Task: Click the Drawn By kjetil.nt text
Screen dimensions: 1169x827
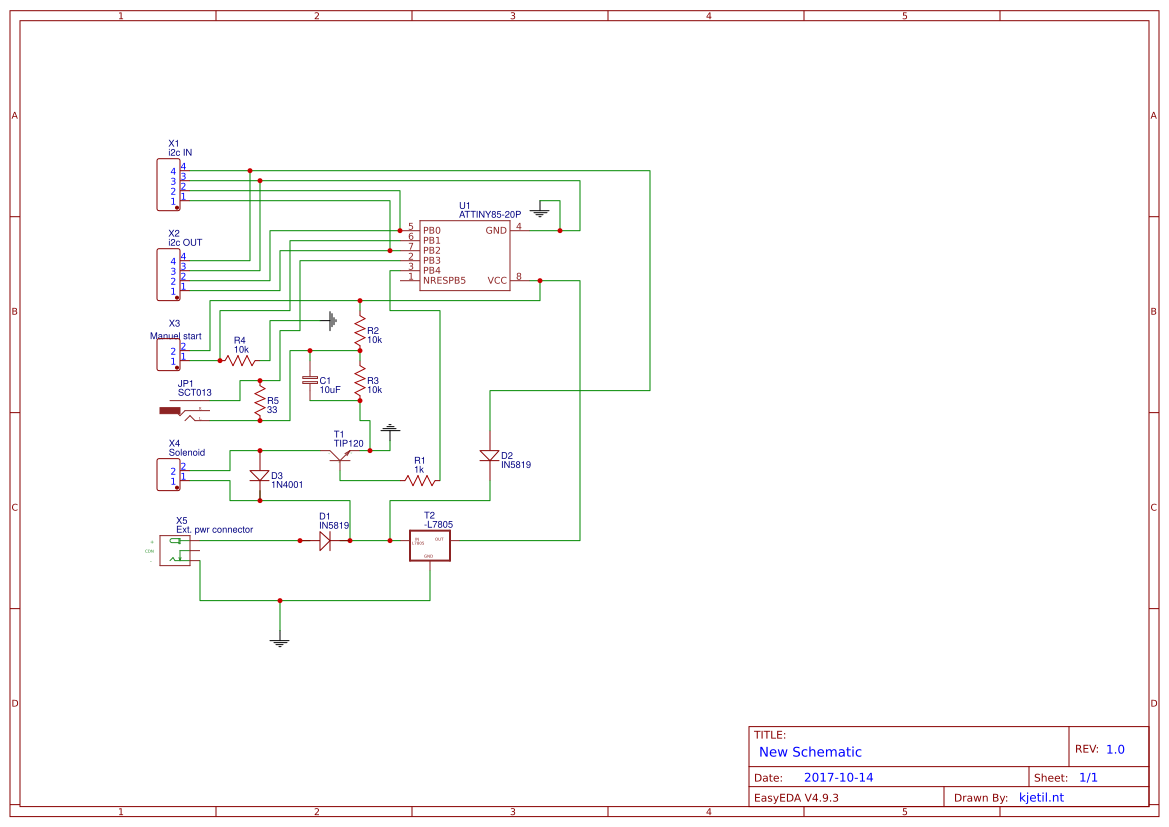Action: pos(1041,796)
